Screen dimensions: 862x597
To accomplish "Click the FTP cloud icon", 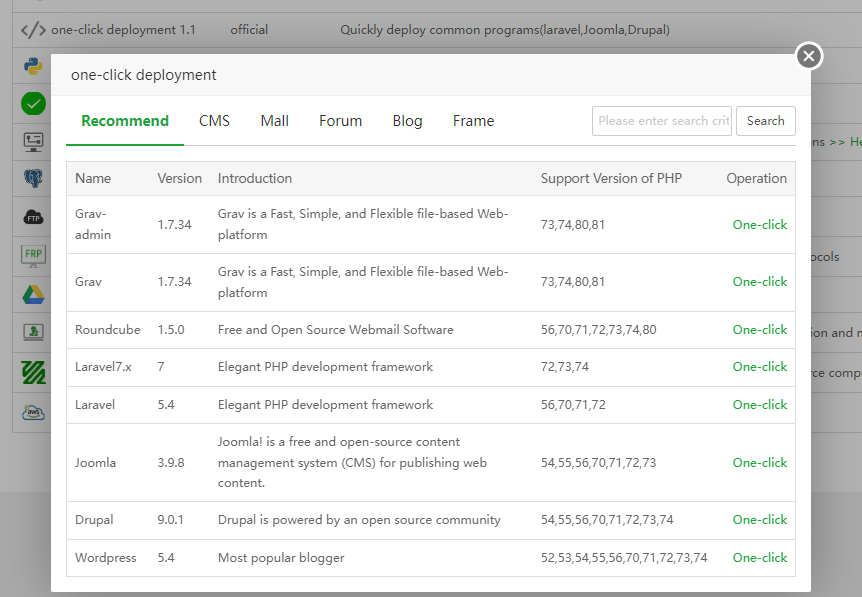I will tap(33, 217).
